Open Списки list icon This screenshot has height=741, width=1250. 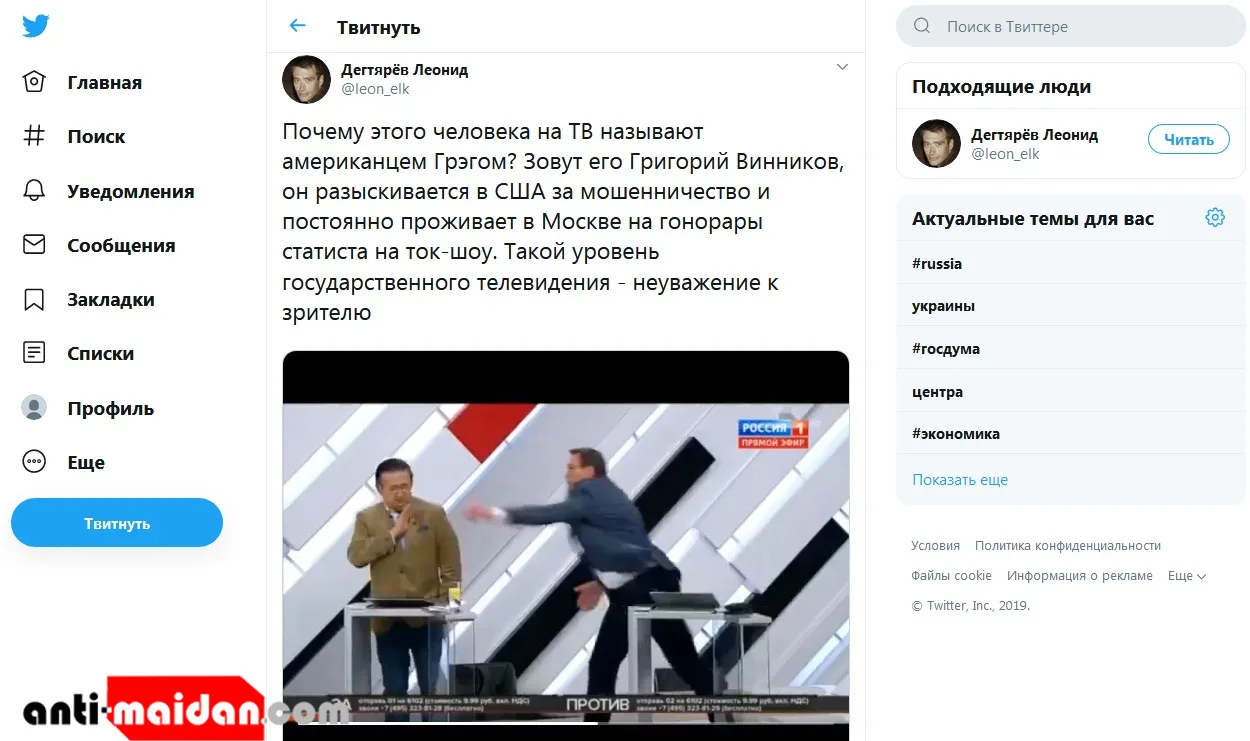point(34,353)
